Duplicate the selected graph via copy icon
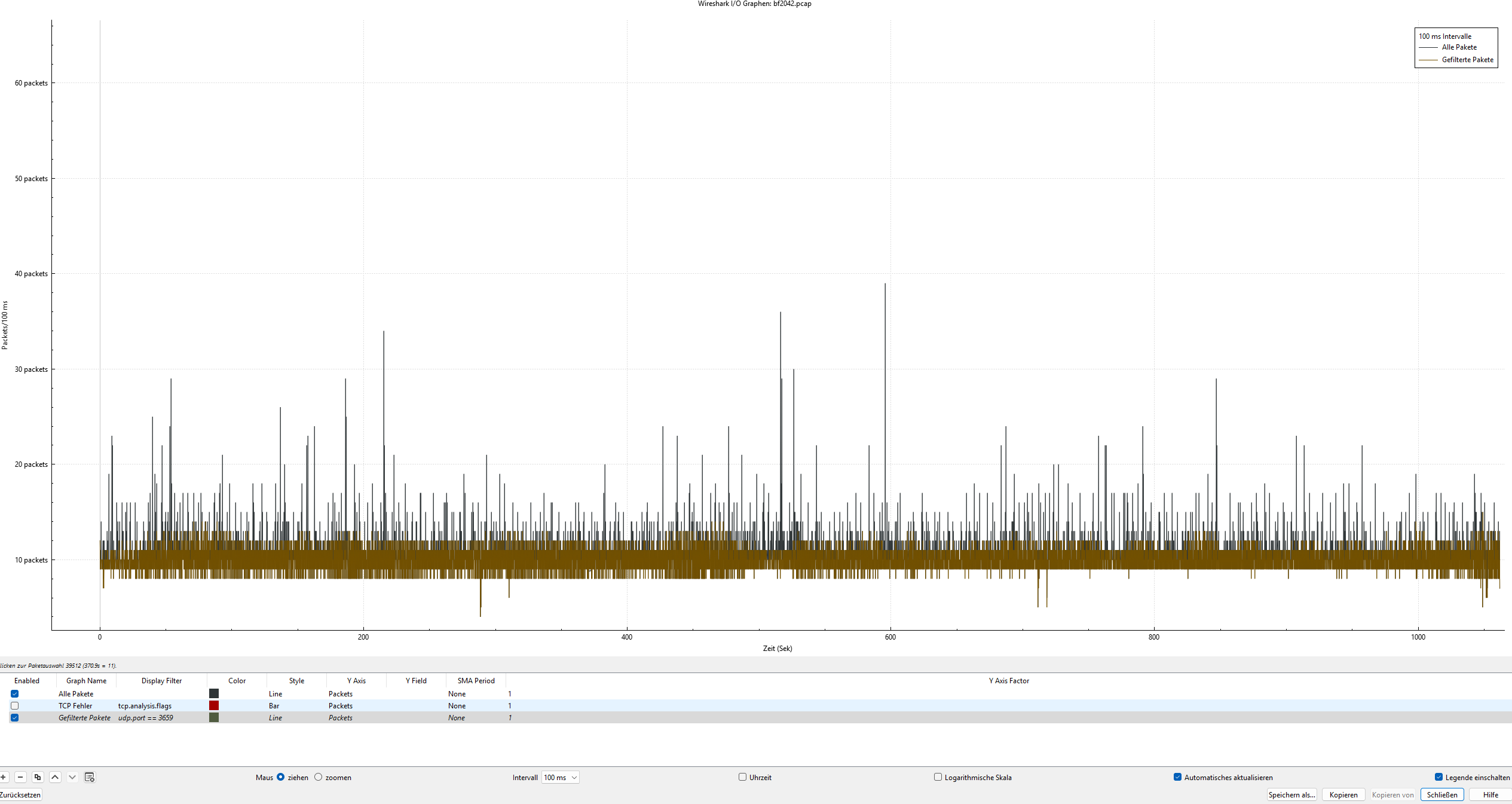Image resolution: width=1512 pixels, height=804 pixels. 38,777
